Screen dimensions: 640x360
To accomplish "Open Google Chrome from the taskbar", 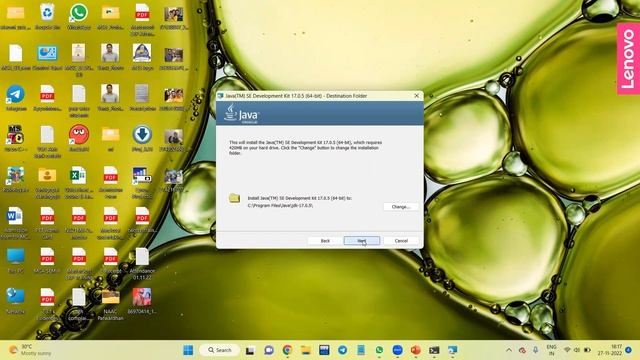I will coord(287,350).
